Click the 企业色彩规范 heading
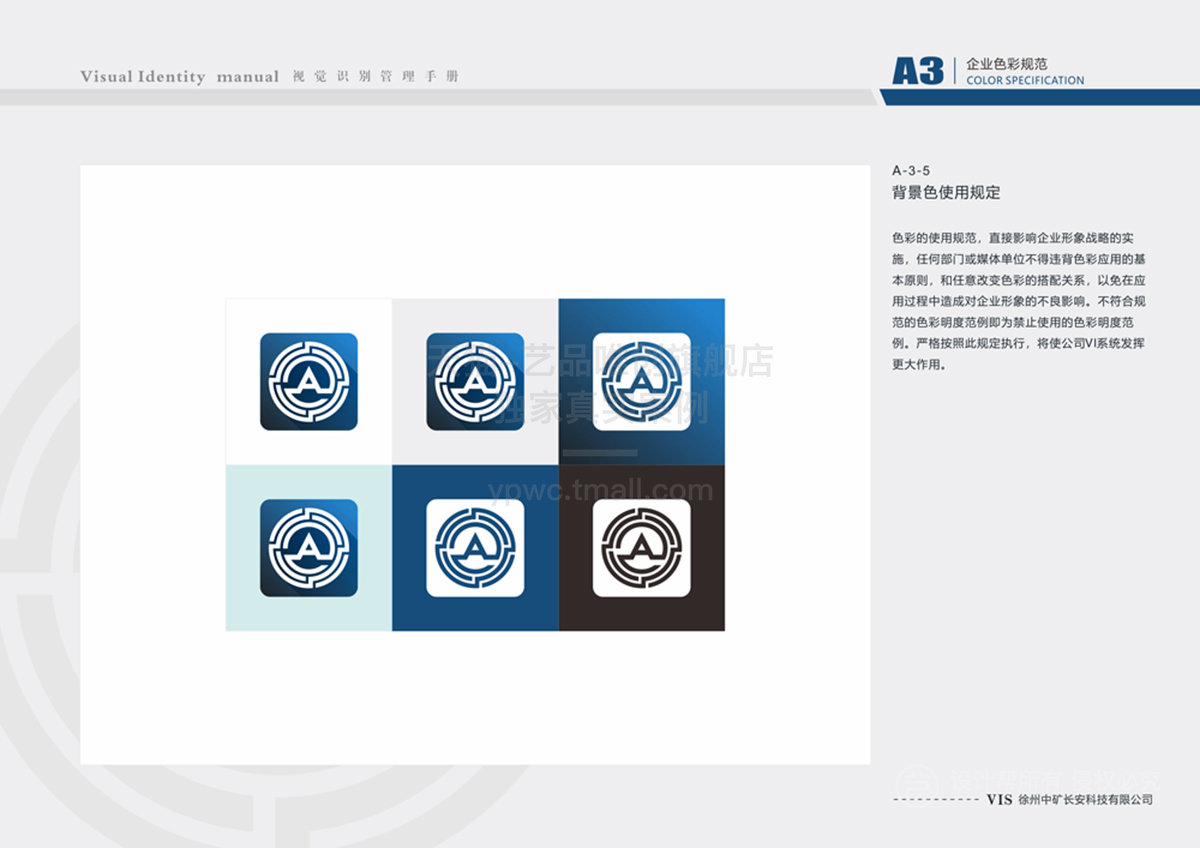1200x848 pixels. [x=1007, y=64]
